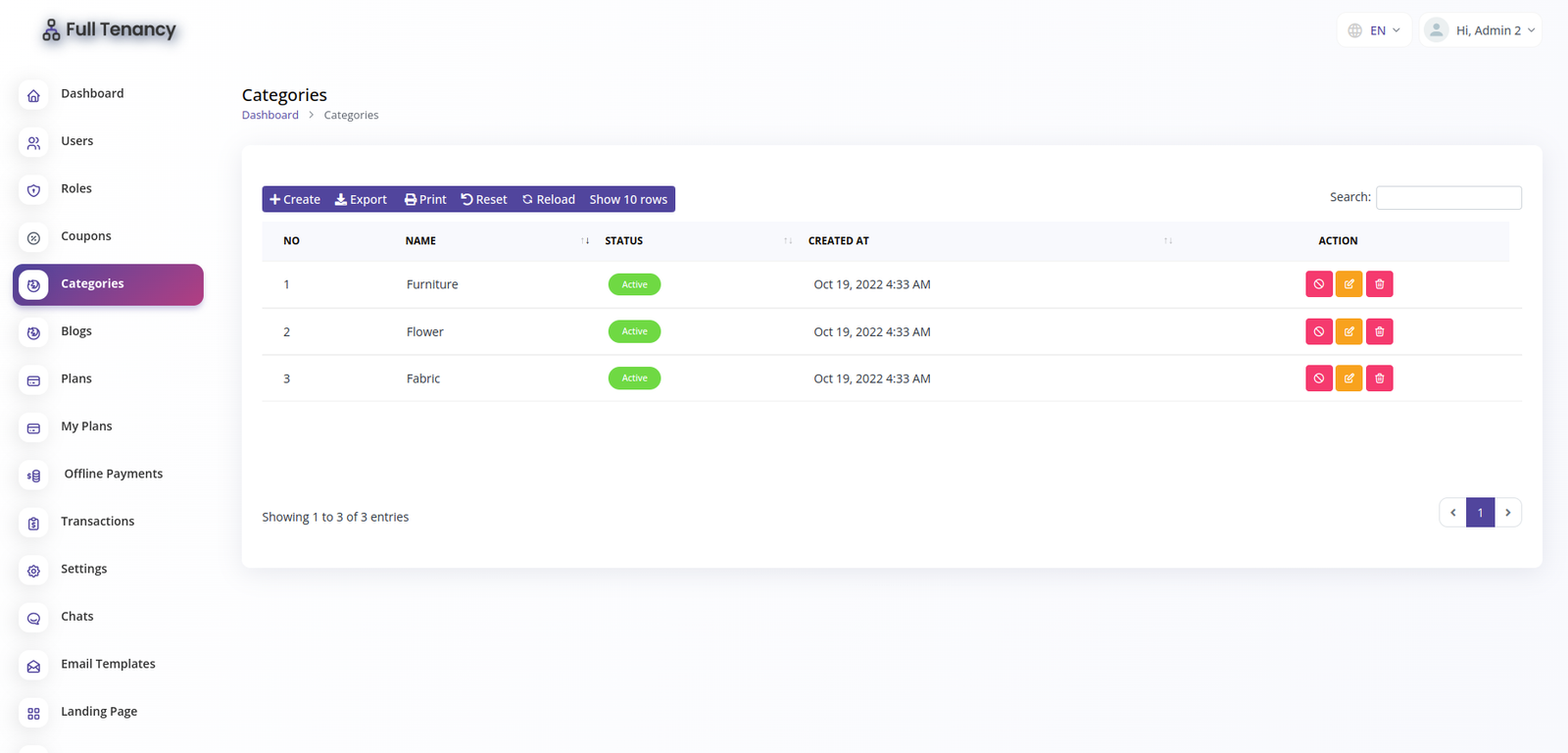Click the Dashboard home icon in sidebar
The height and width of the screenshot is (753, 1568).
tap(33, 95)
